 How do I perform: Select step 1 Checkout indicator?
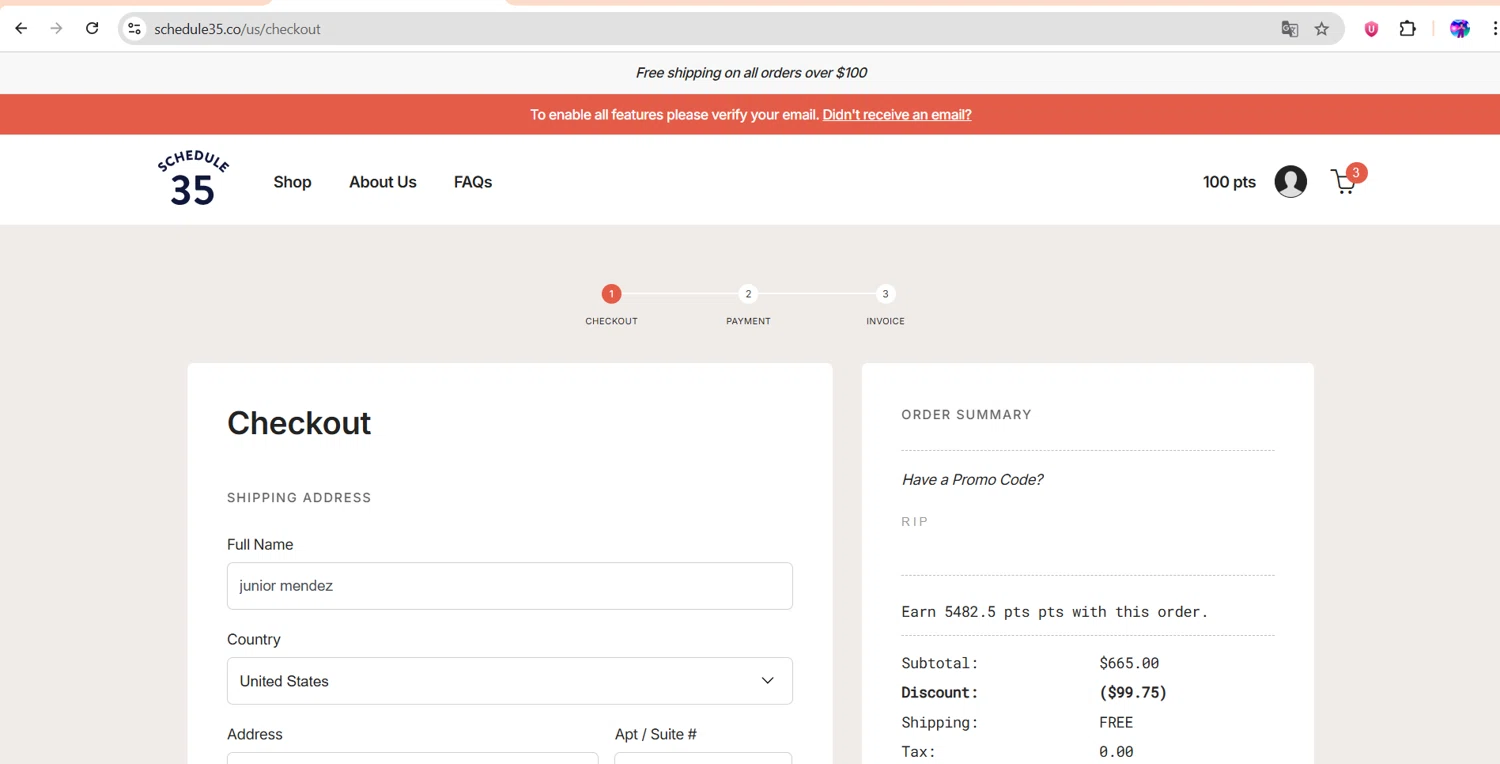click(611, 294)
